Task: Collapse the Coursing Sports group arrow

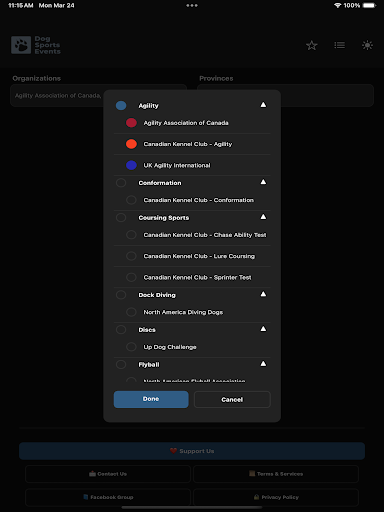Action: (x=263, y=217)
